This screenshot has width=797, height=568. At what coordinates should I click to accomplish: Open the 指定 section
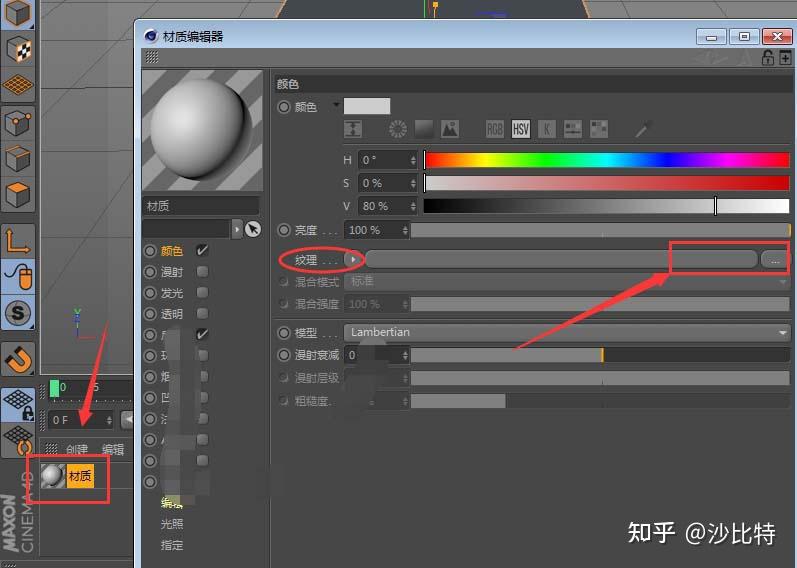coord(171,545)
